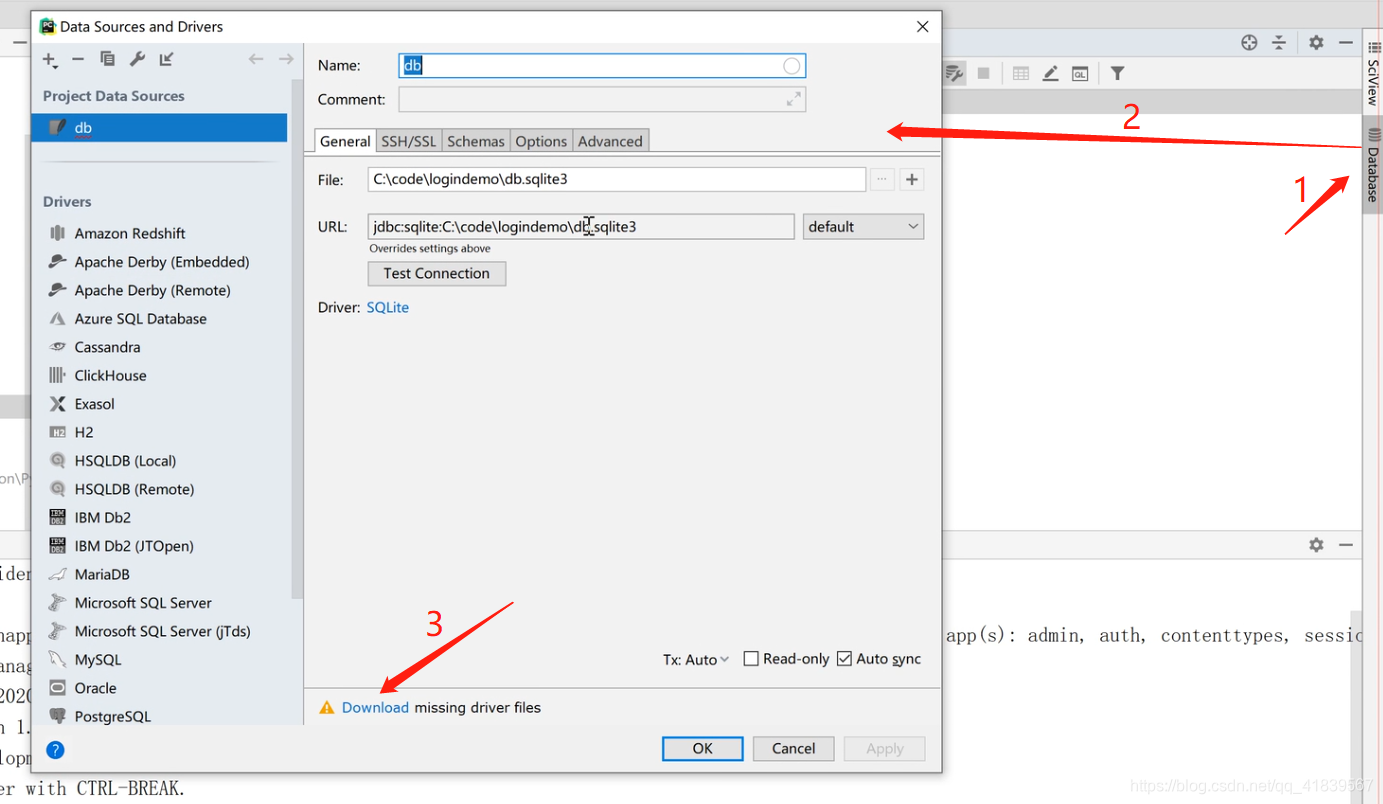Select the MariaDB driver

point(101,574)
